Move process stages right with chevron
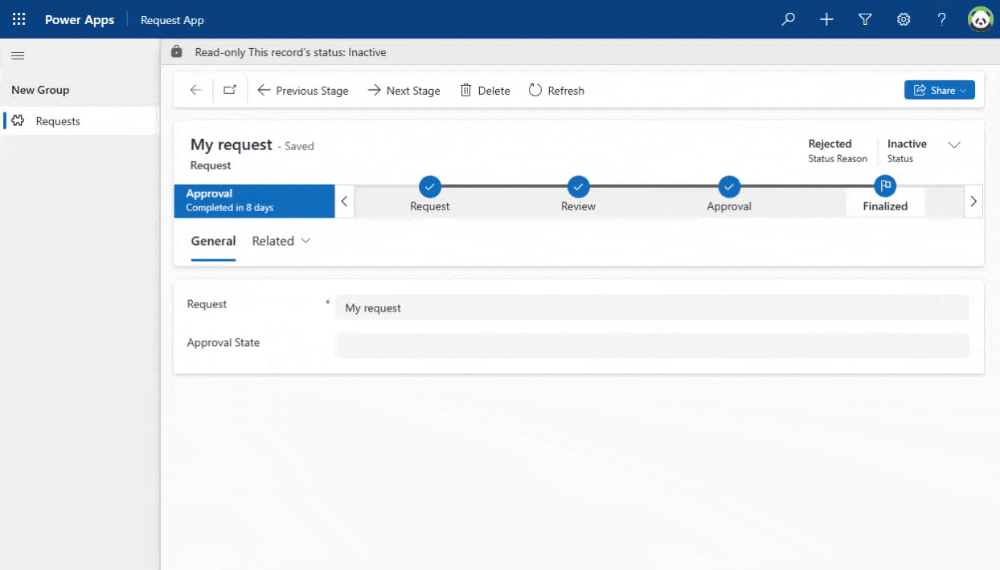 (973, 201)
